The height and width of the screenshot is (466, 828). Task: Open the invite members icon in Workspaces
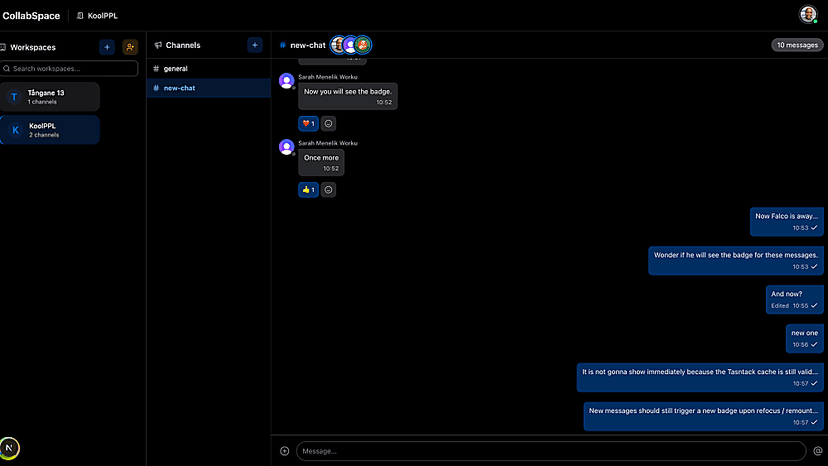tap(130, 47)
